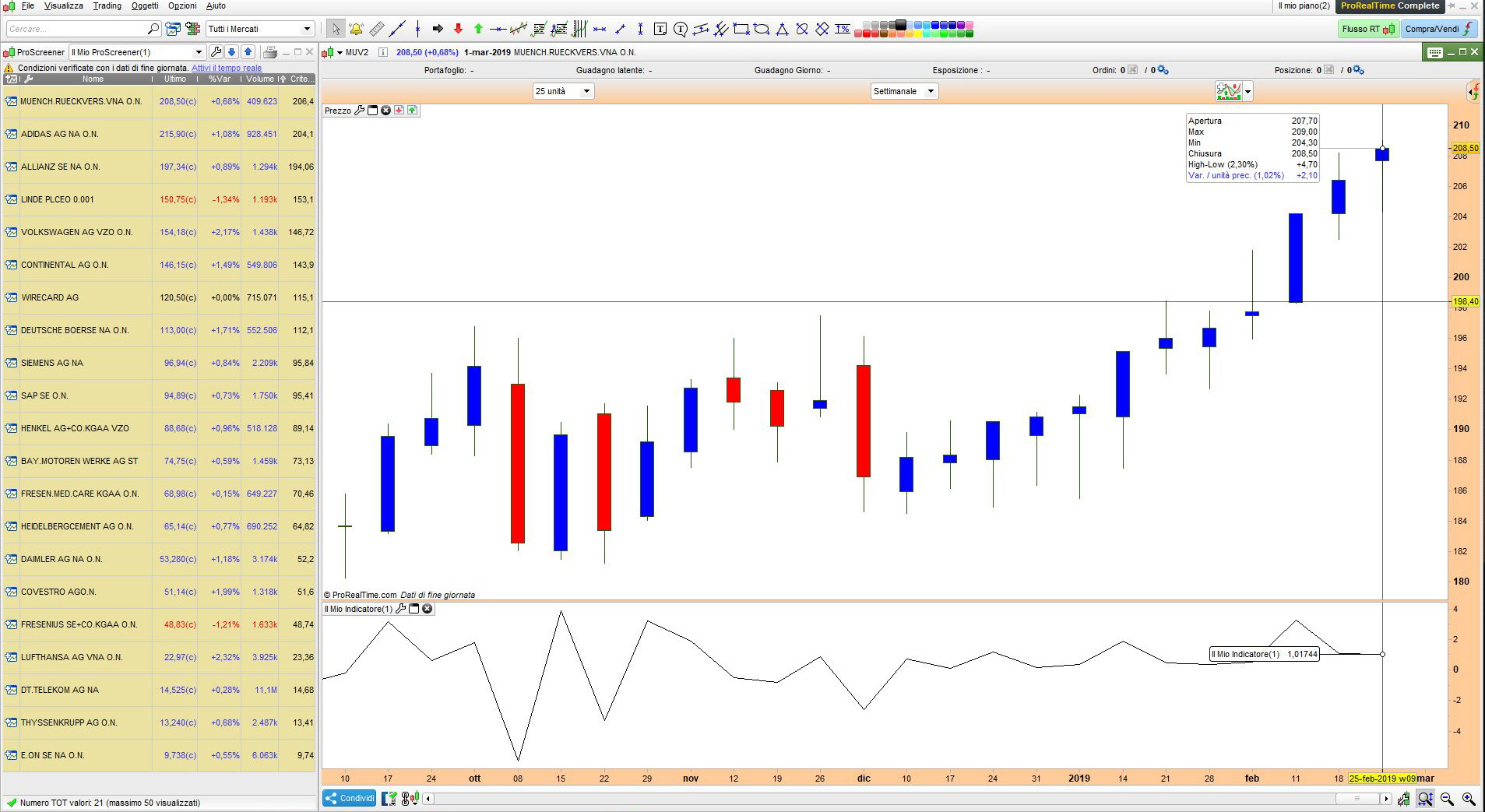Select SAP SE O.N. row
The width and height of the screenshot is (1485, 812).
point(159,395)
